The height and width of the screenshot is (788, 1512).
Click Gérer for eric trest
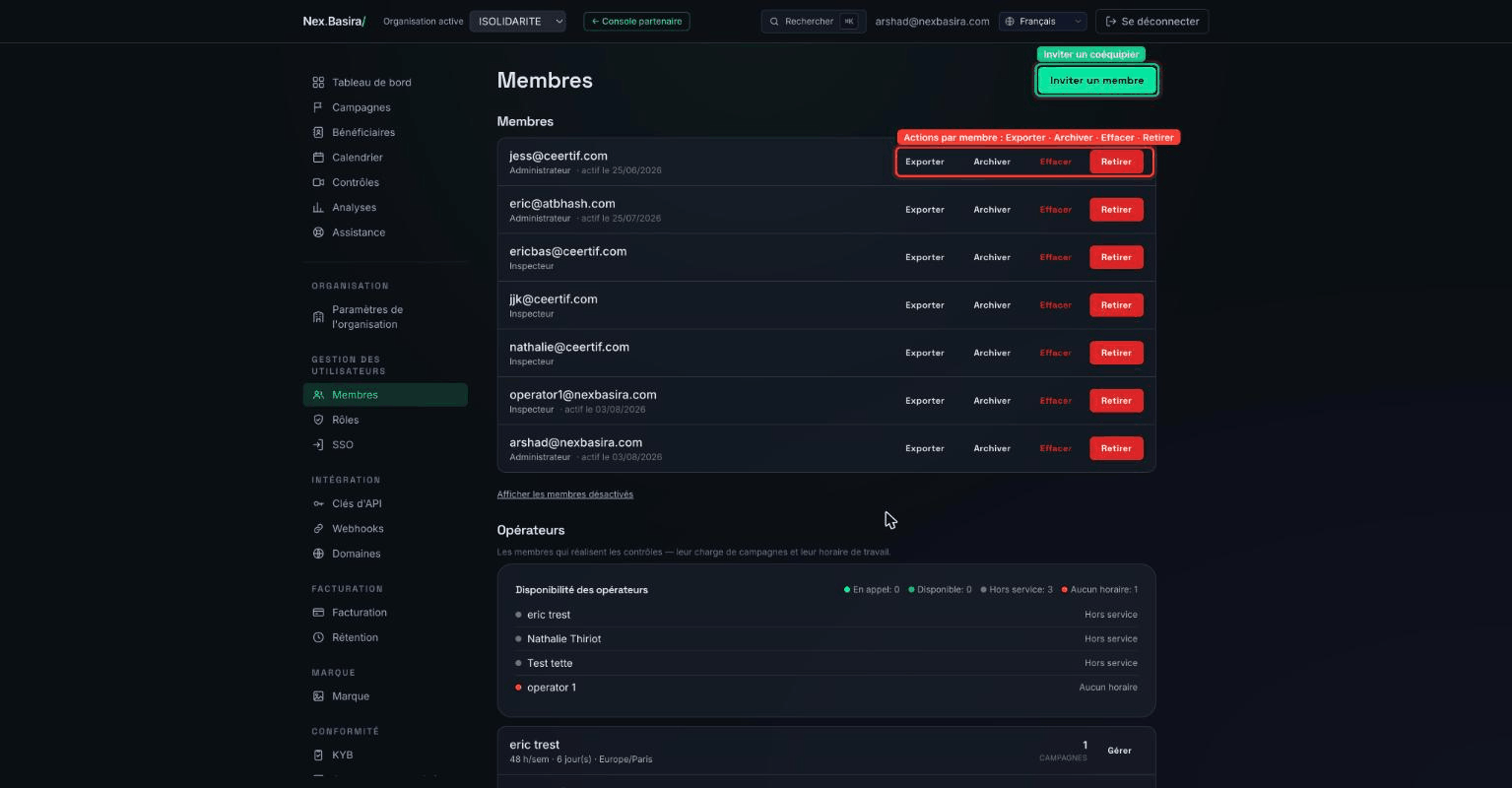tap(1119, 751)
